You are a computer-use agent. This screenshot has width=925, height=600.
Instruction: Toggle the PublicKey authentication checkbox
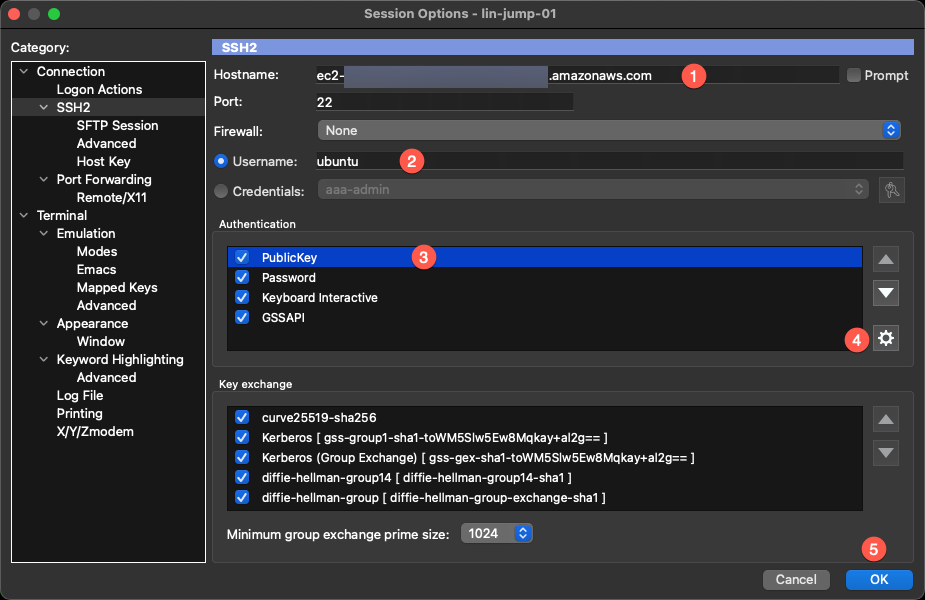(x=242, y=257)
